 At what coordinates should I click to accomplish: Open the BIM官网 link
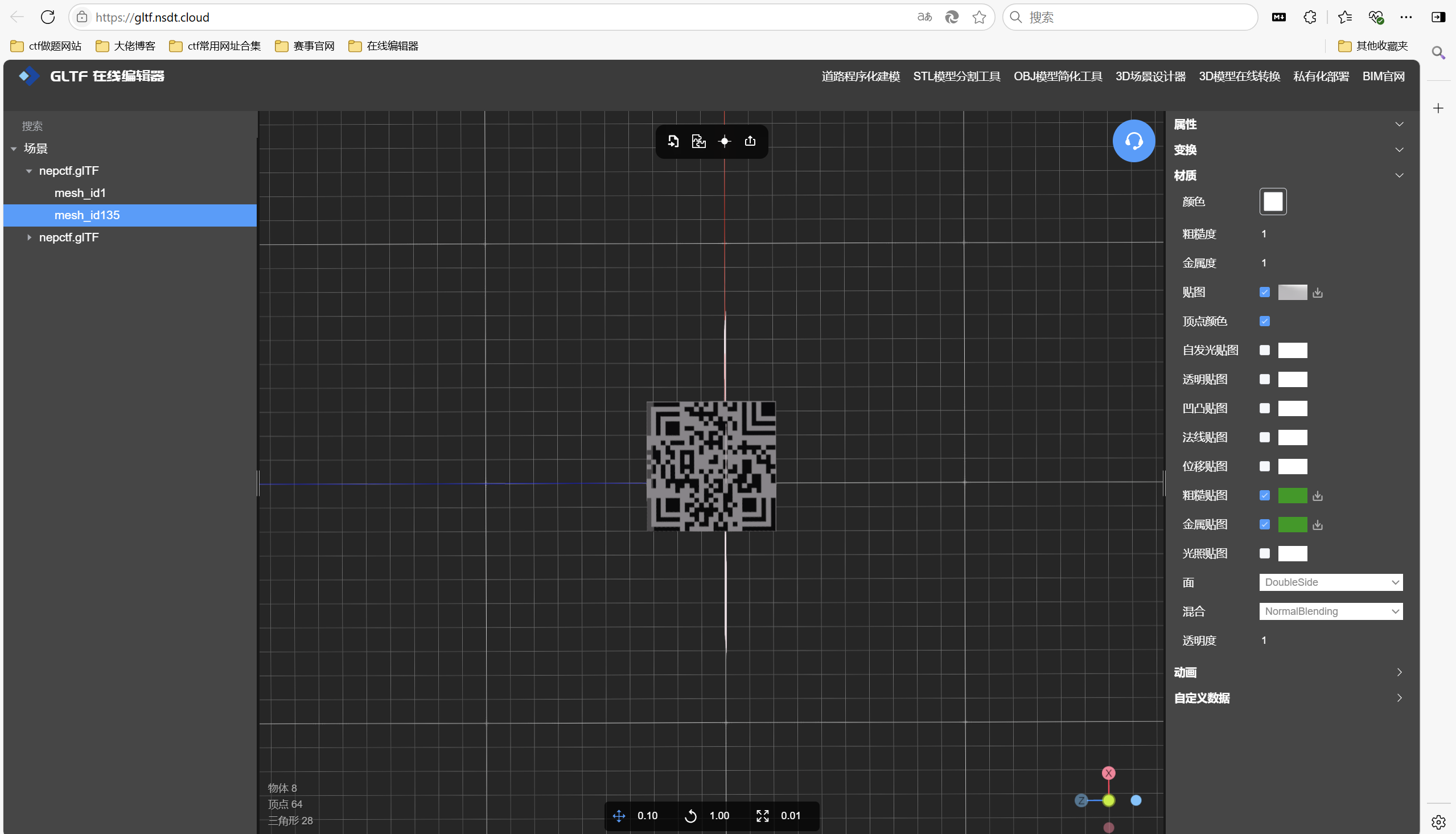1383,76
